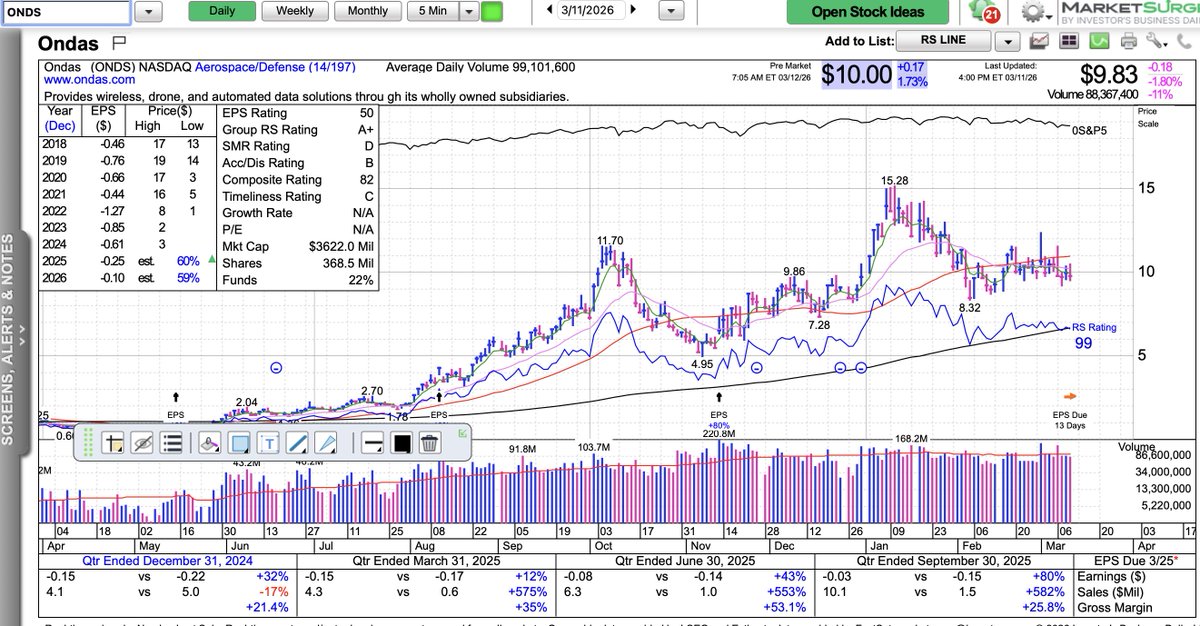This screenshot has width=1200, height=626.
Task: Click the 15.28 price high label
Action: [895, 180]
